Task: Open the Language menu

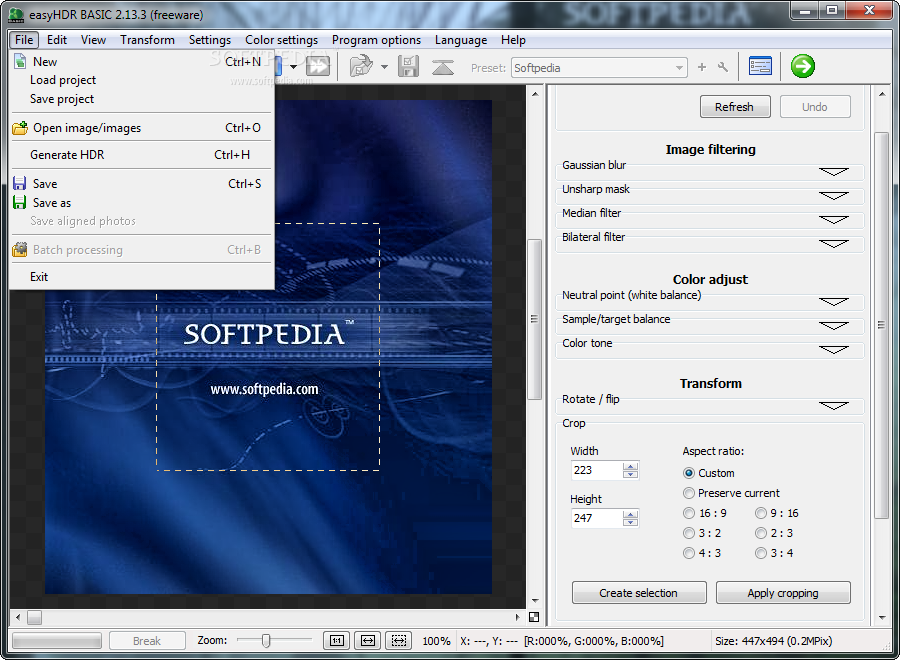Action: [x=461, y=40]
